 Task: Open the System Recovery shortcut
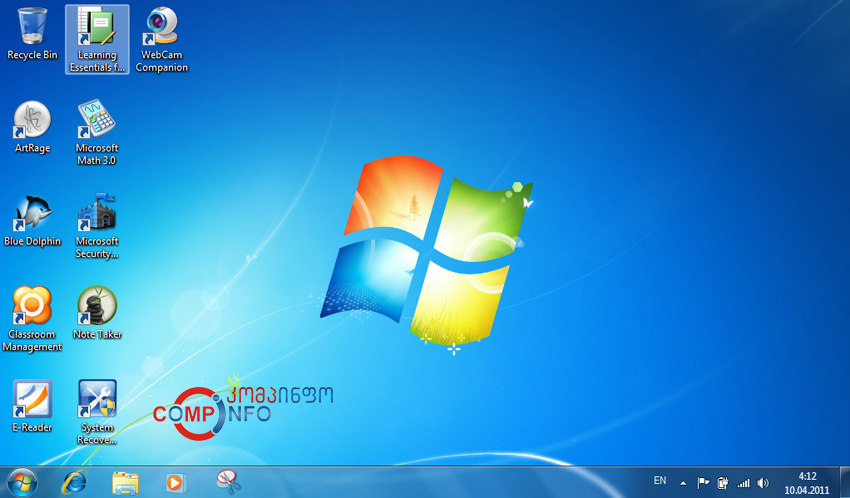coord(97,412)
